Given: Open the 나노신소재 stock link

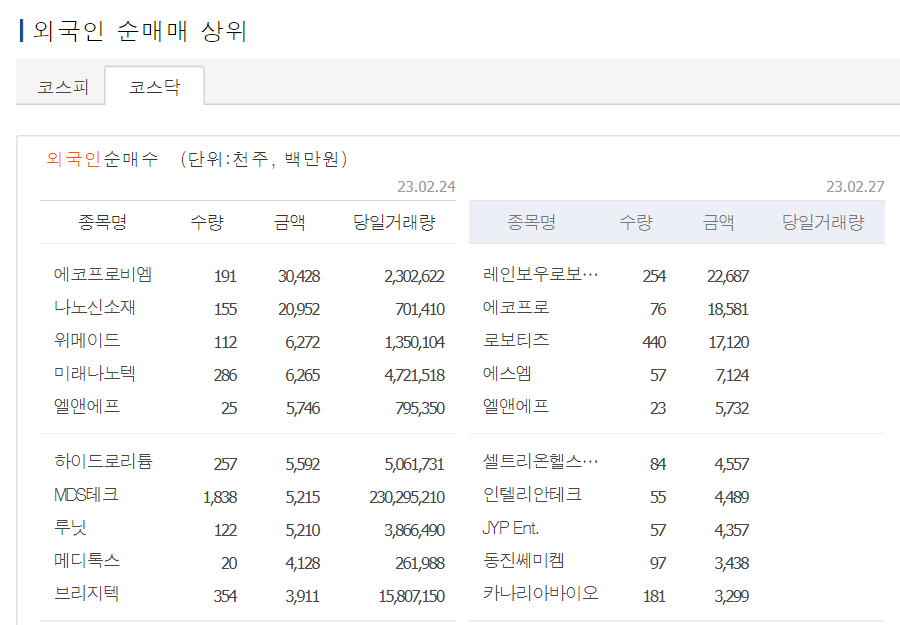Looking at the screenshot, I should [95, 308].
